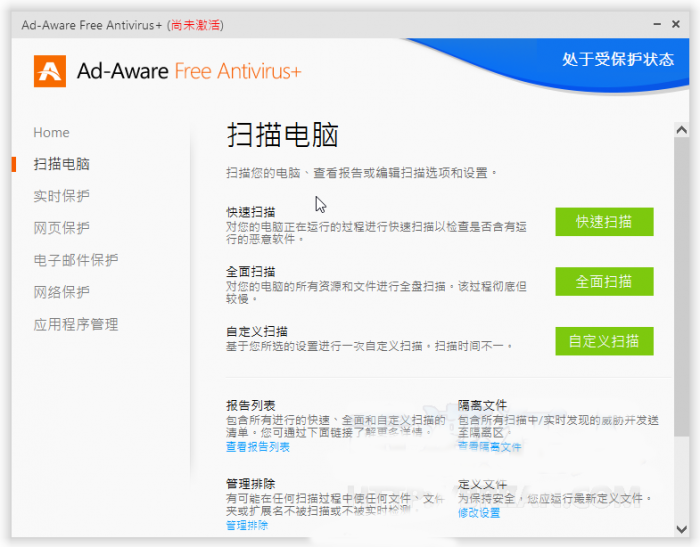Click the 尚未激活 text in title bar

coord(196,25)
